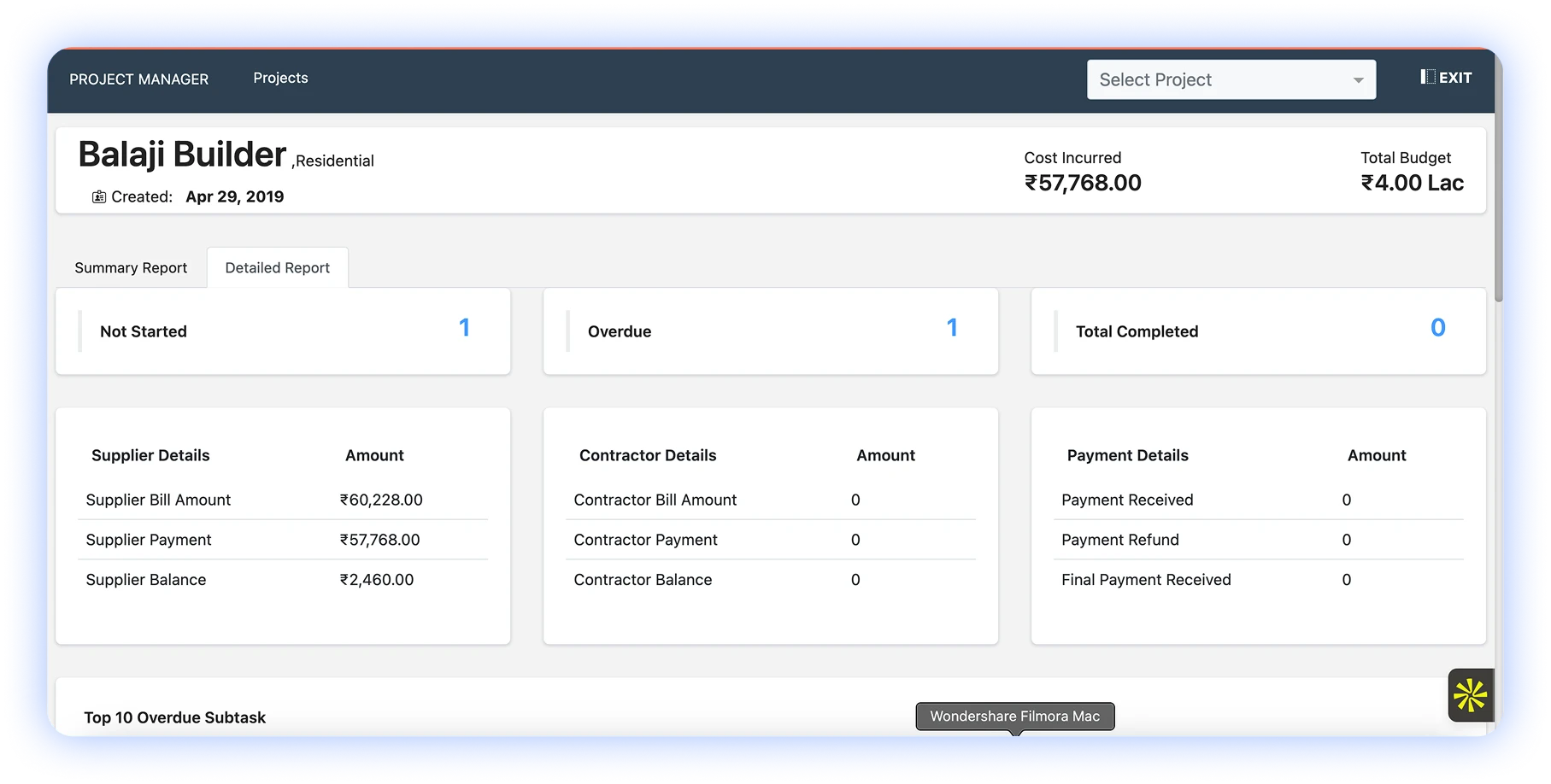Click the EXIT door icon
Screen dimensions: 1551x784
coord(1428,77)
